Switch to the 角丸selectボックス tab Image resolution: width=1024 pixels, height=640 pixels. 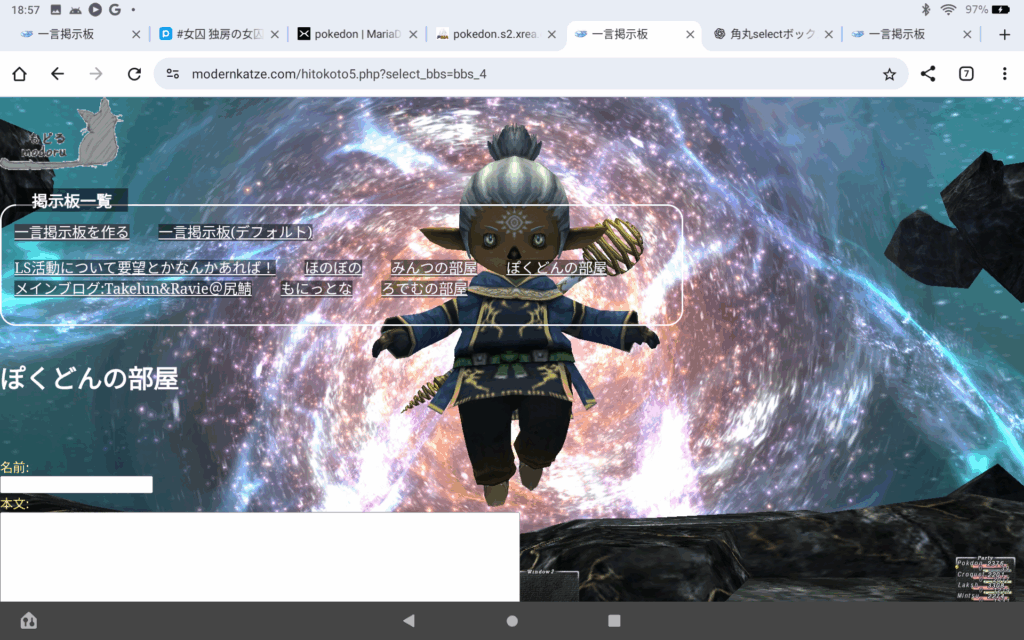pos(765,34)
